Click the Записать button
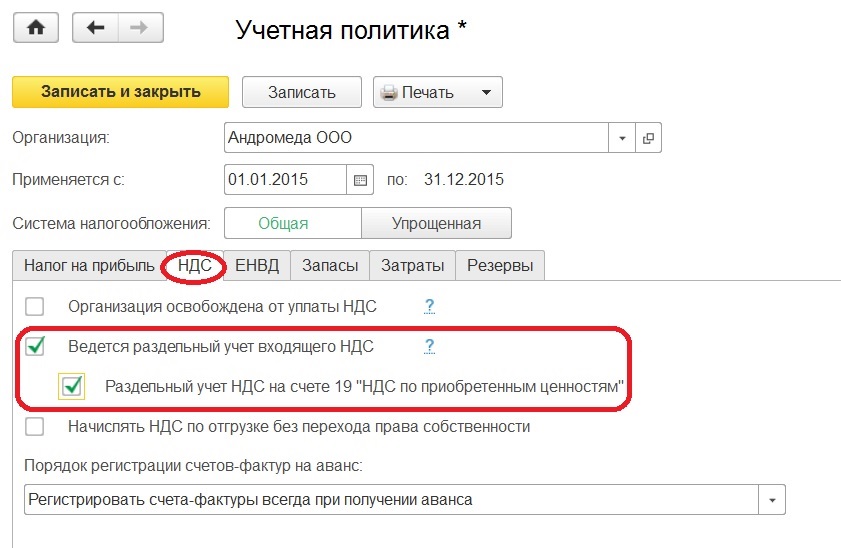The height and width of the screenshot is (548, 841). pos(301,92)
